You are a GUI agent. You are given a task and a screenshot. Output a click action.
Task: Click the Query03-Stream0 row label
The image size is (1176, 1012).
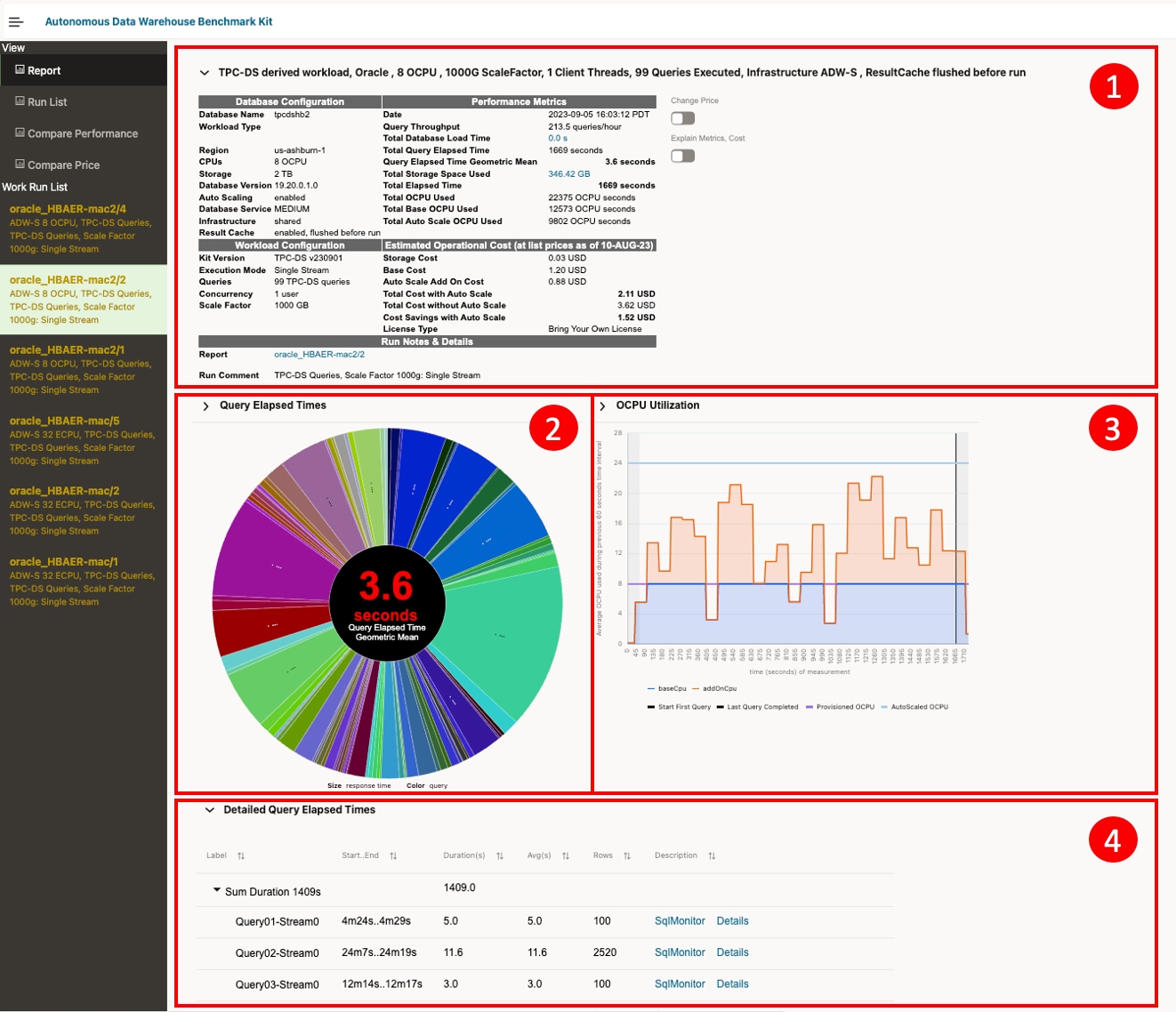point(277,984)
